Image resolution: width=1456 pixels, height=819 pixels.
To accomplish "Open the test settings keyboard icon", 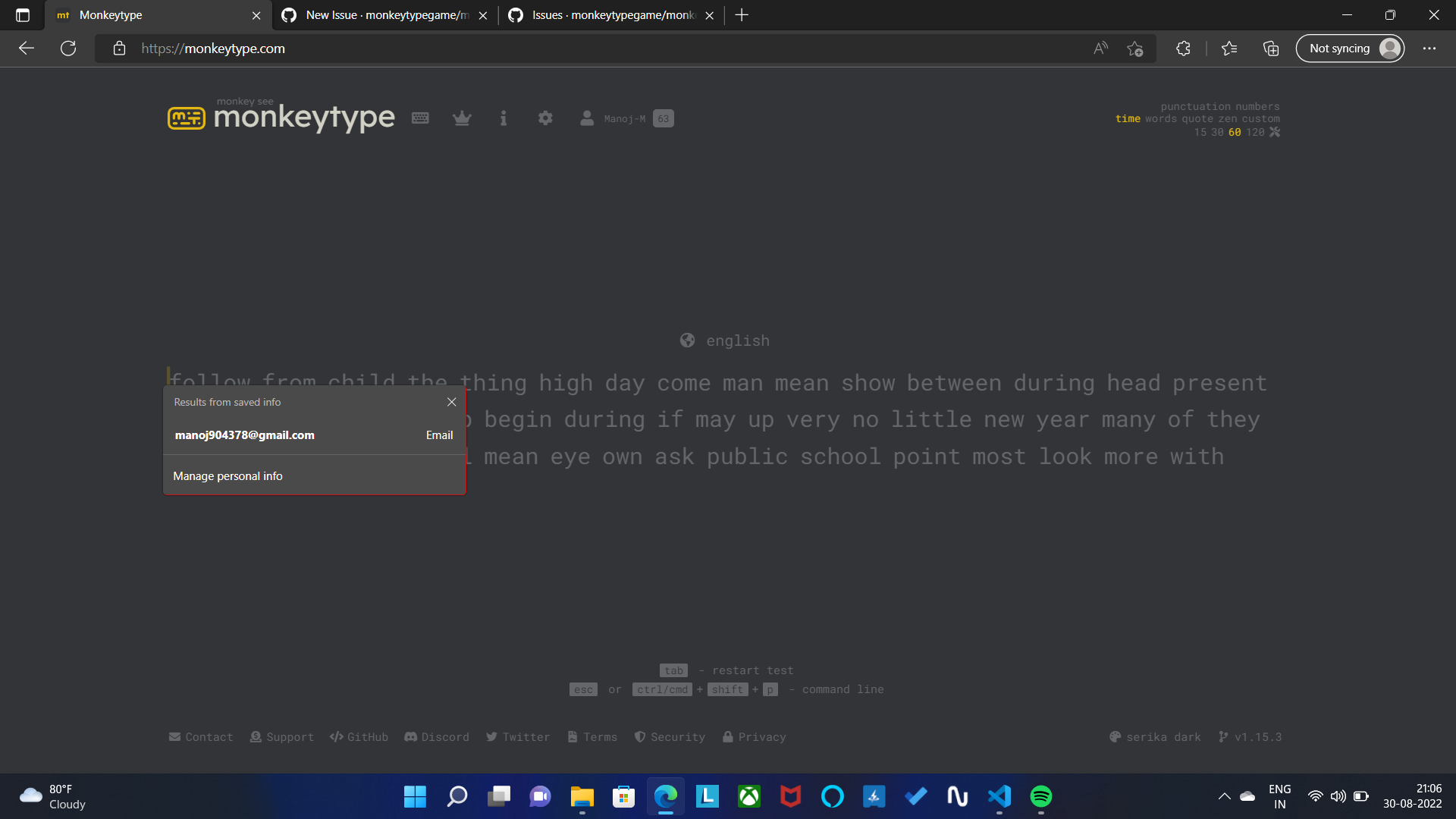I will [x=420, y=118].
